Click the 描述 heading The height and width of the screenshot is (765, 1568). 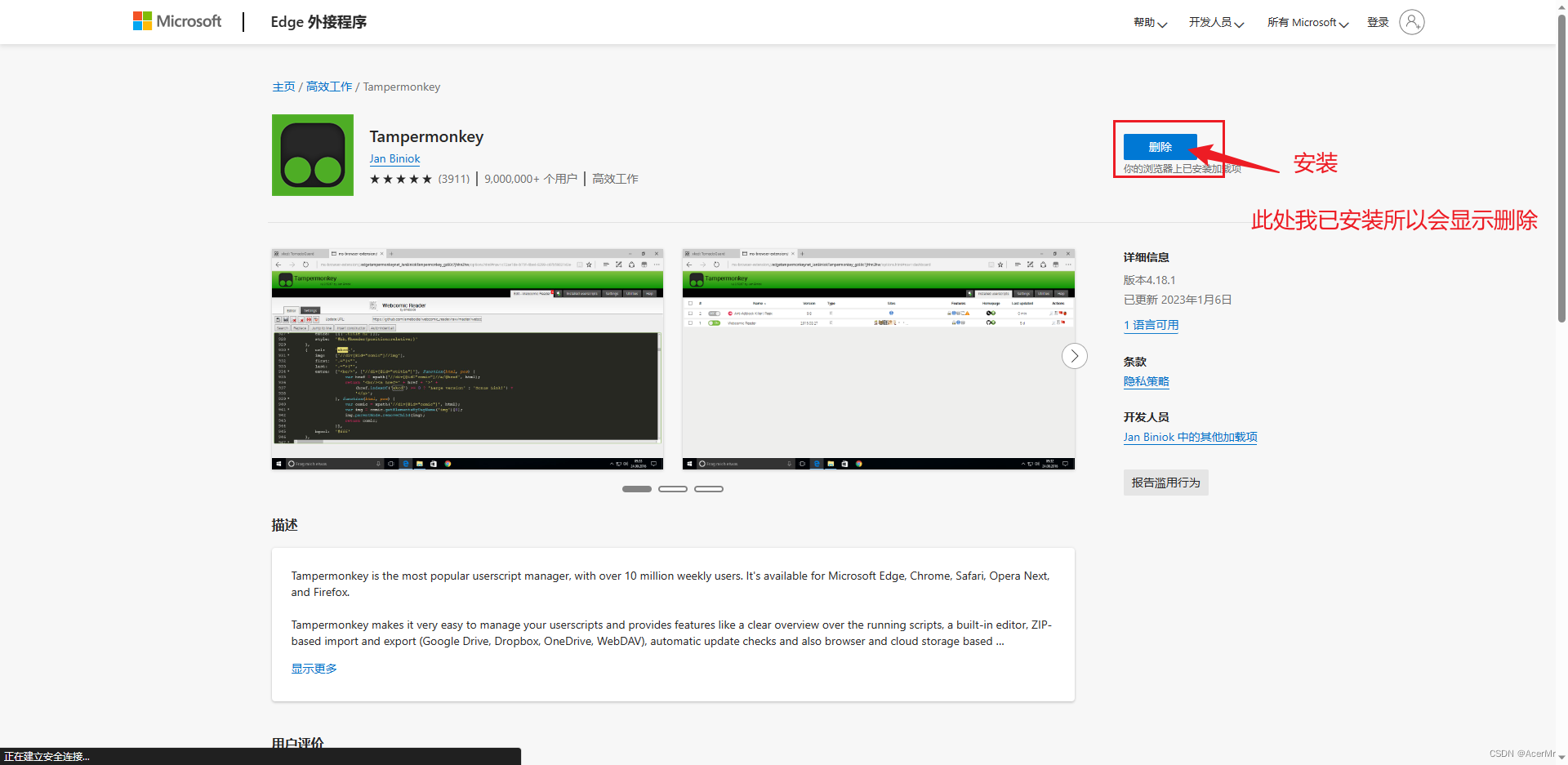(284, 525)
